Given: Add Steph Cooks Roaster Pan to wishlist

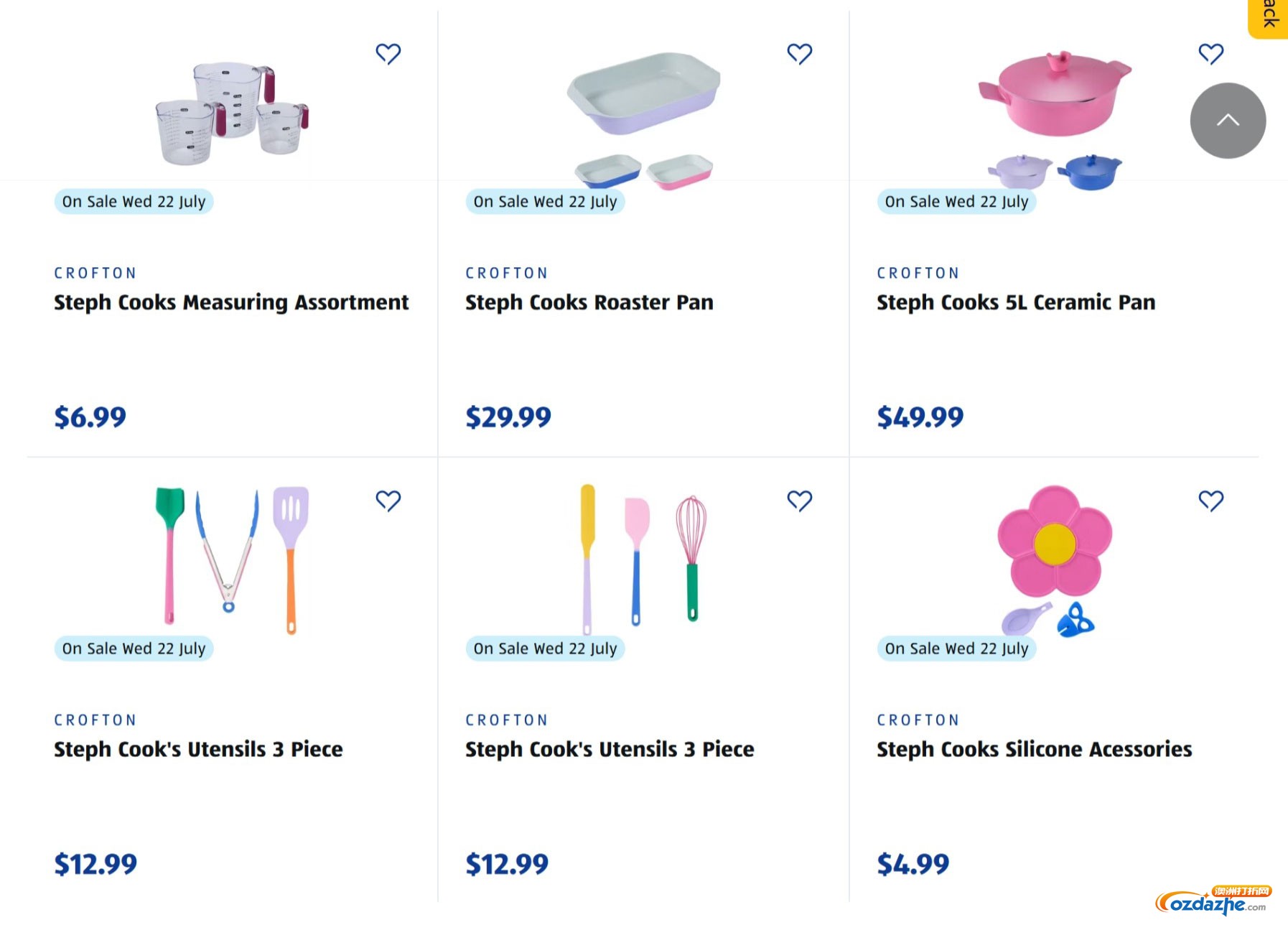Looking at the screenshot, I should (x=800, y=54).
